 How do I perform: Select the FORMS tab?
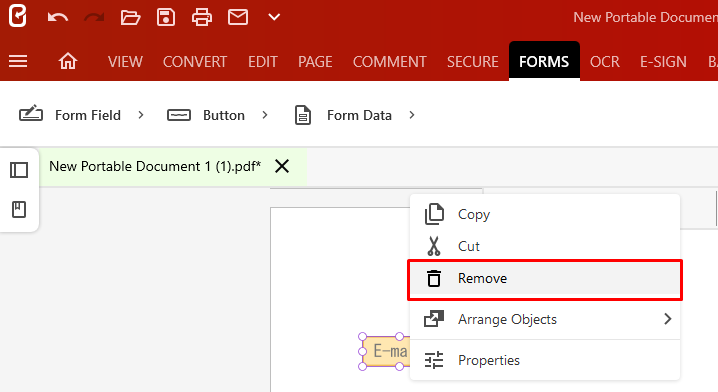(544, 61)
